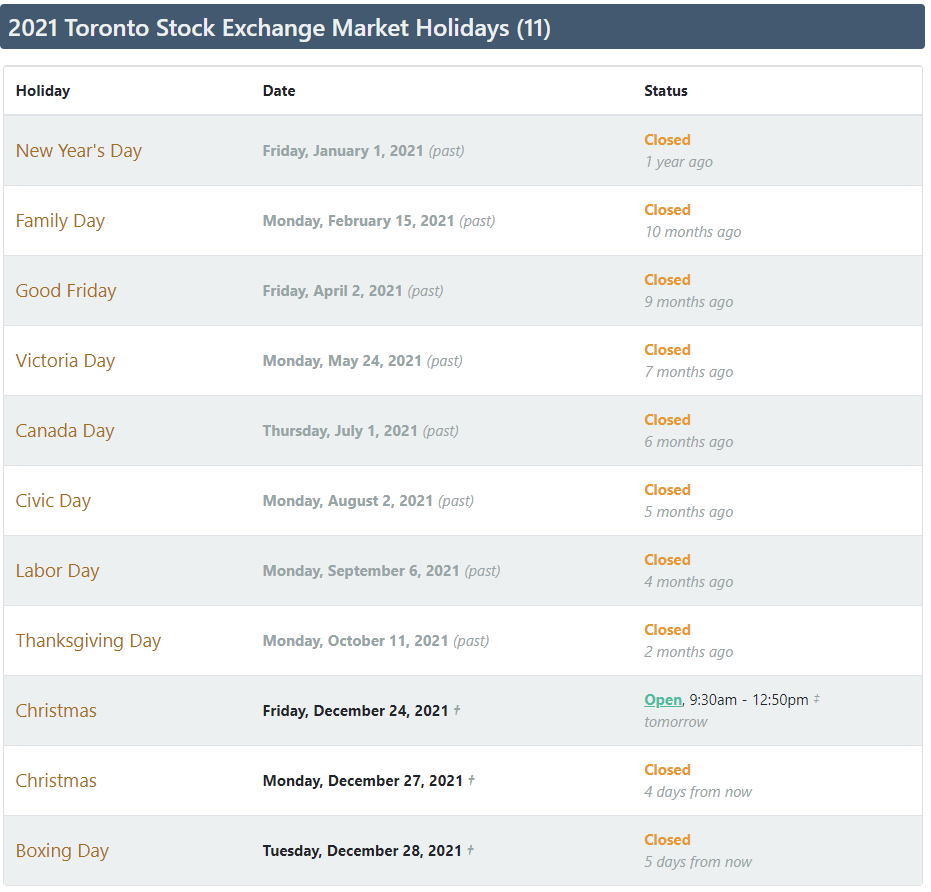Open the Good Friday holiday link

pyautogui.click(x=66, y=291)
